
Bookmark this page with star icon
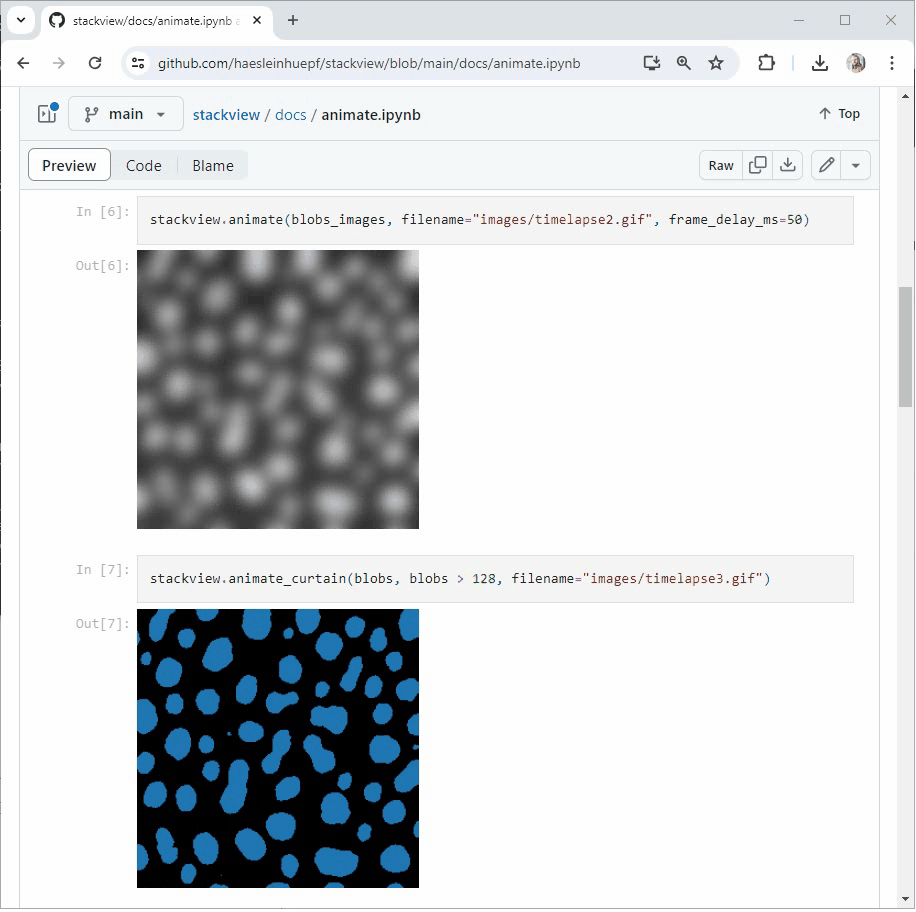(x=716, y=63)
